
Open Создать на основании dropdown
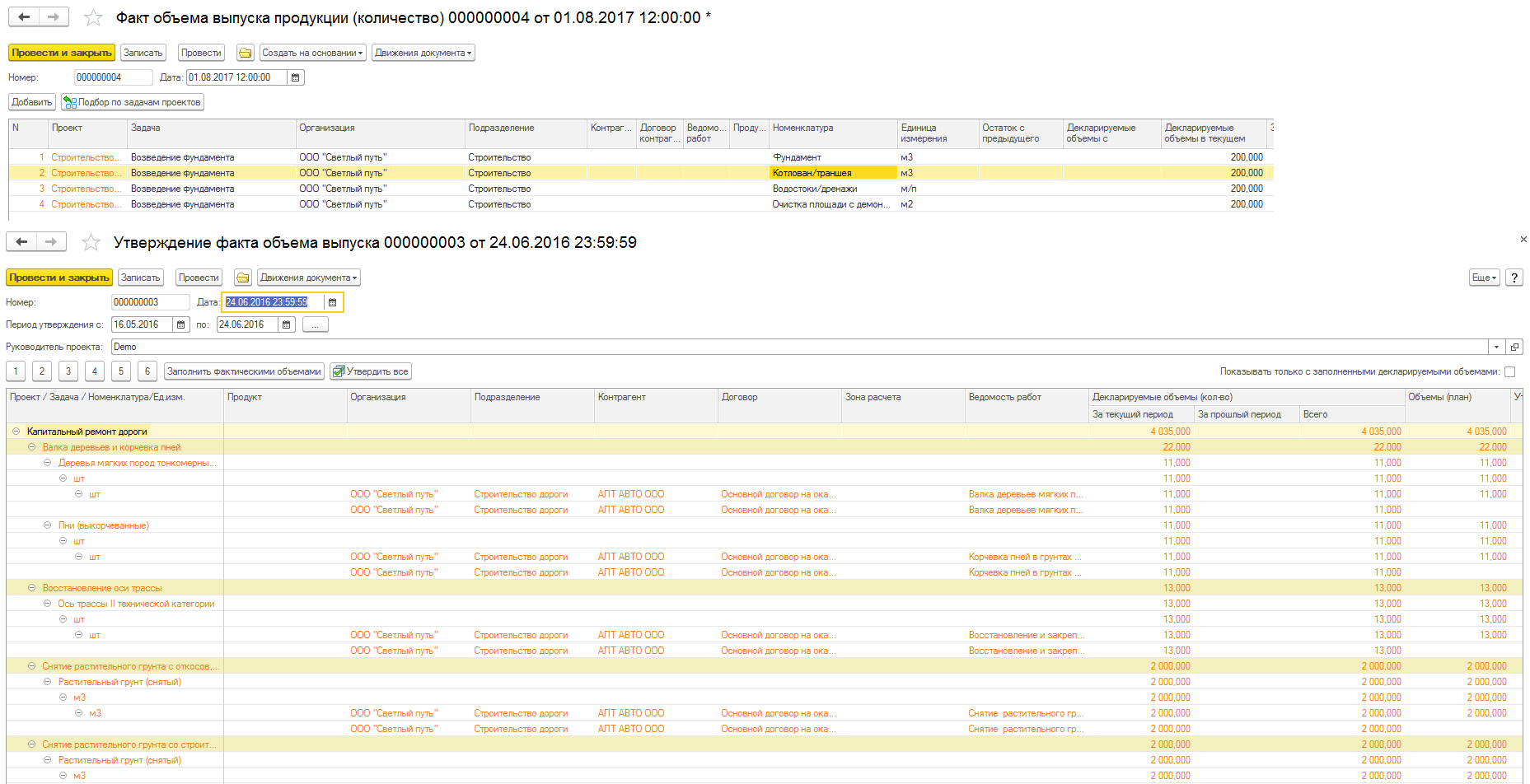[x=312, y=53]
